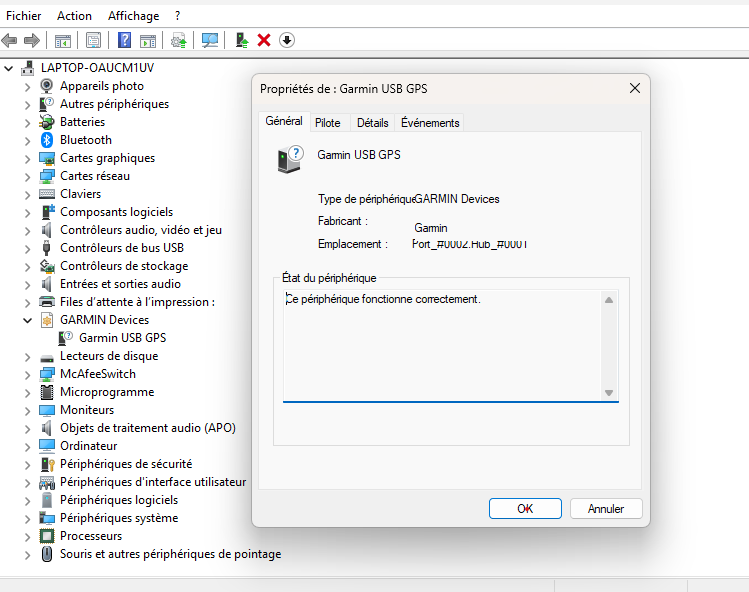Viewport: 749px width, 592px height.
Task: Open the Fichier menu
Action: [x=23, y=16]
